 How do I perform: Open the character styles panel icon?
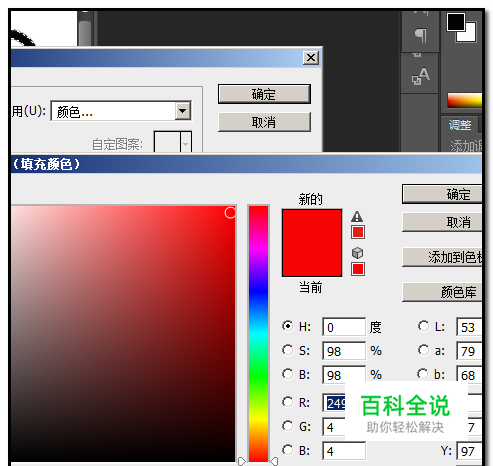[x=421, y=76]
